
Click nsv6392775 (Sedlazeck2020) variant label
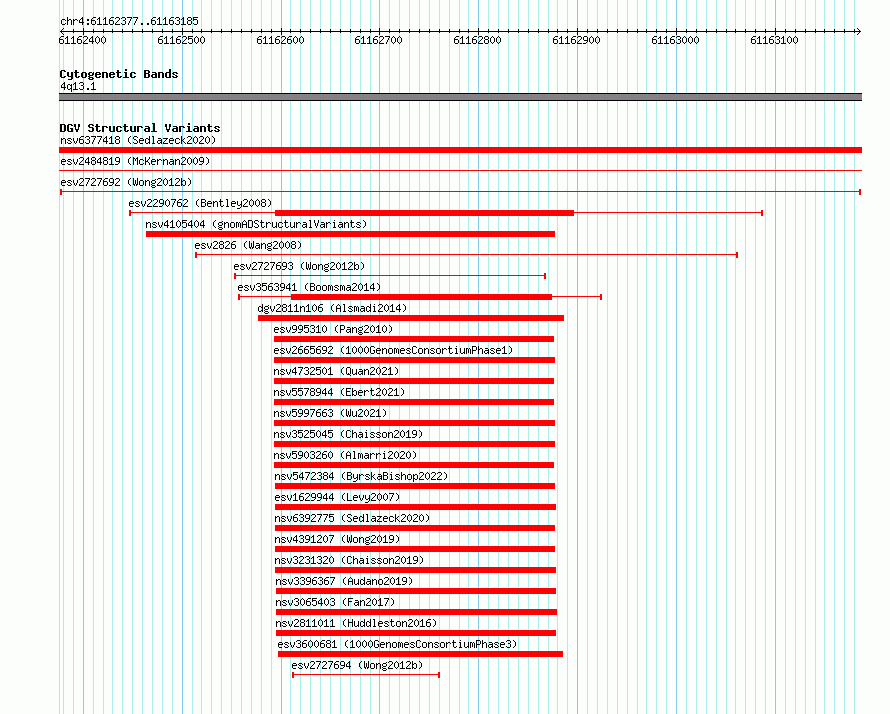pos(352,518)
